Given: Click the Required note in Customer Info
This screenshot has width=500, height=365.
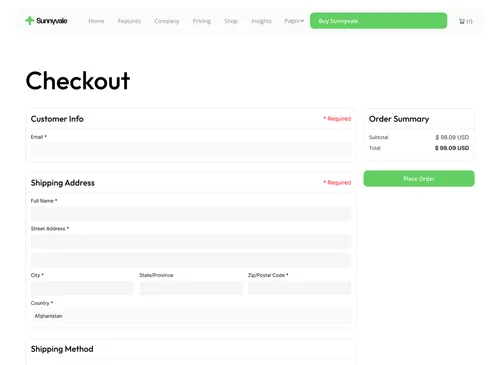Looking at the screenshot, I should coord(337,119).
